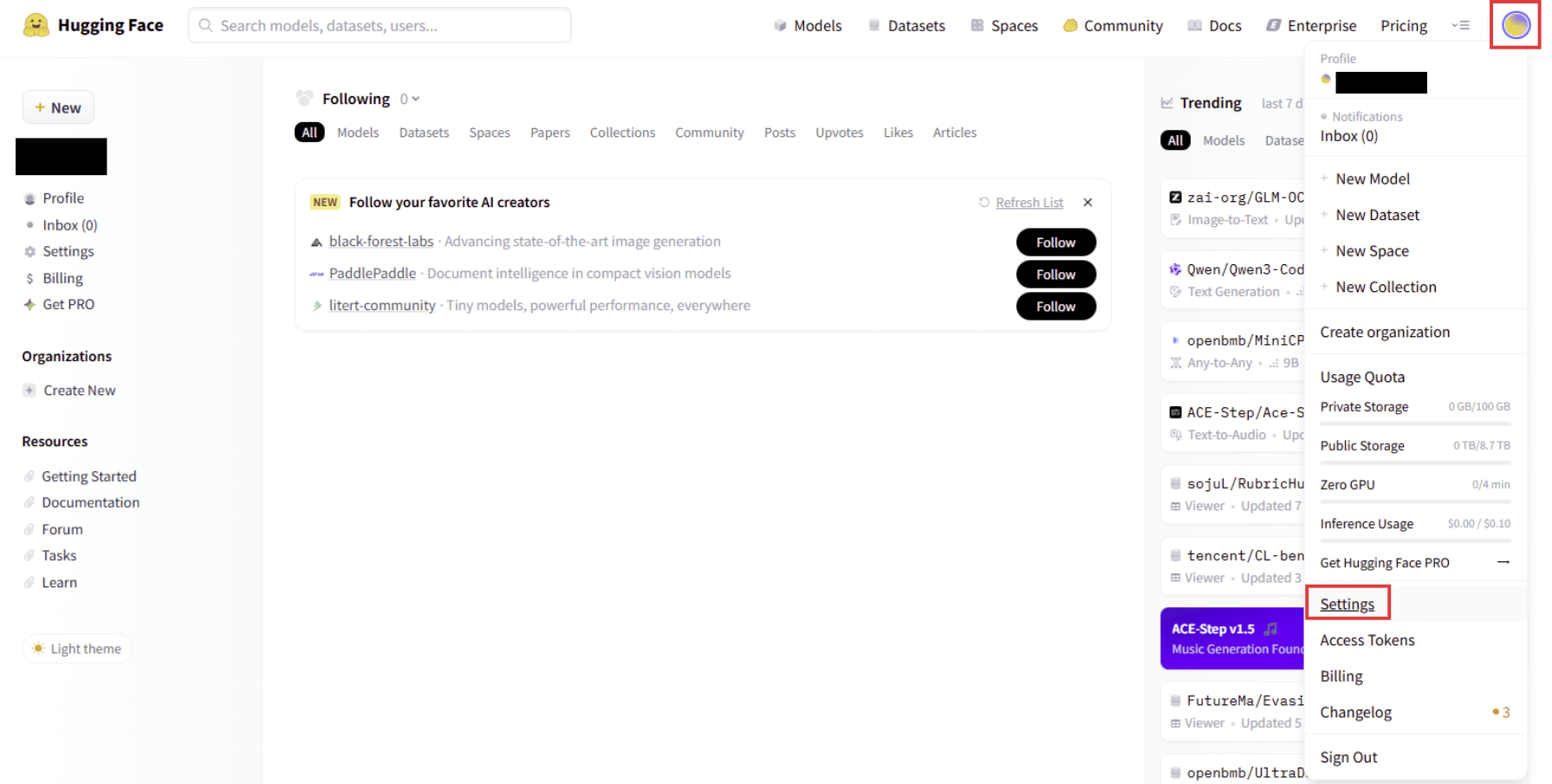
Task: Click the Hugging Face logo icon
Action: click(x=36, y=25)
